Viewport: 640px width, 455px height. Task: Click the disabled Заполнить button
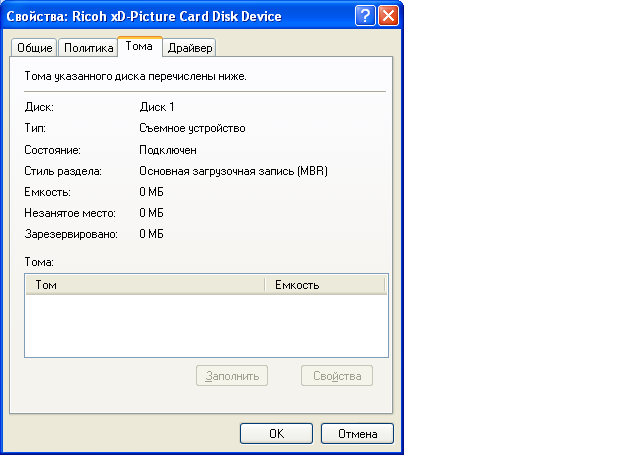coord(232,375)
